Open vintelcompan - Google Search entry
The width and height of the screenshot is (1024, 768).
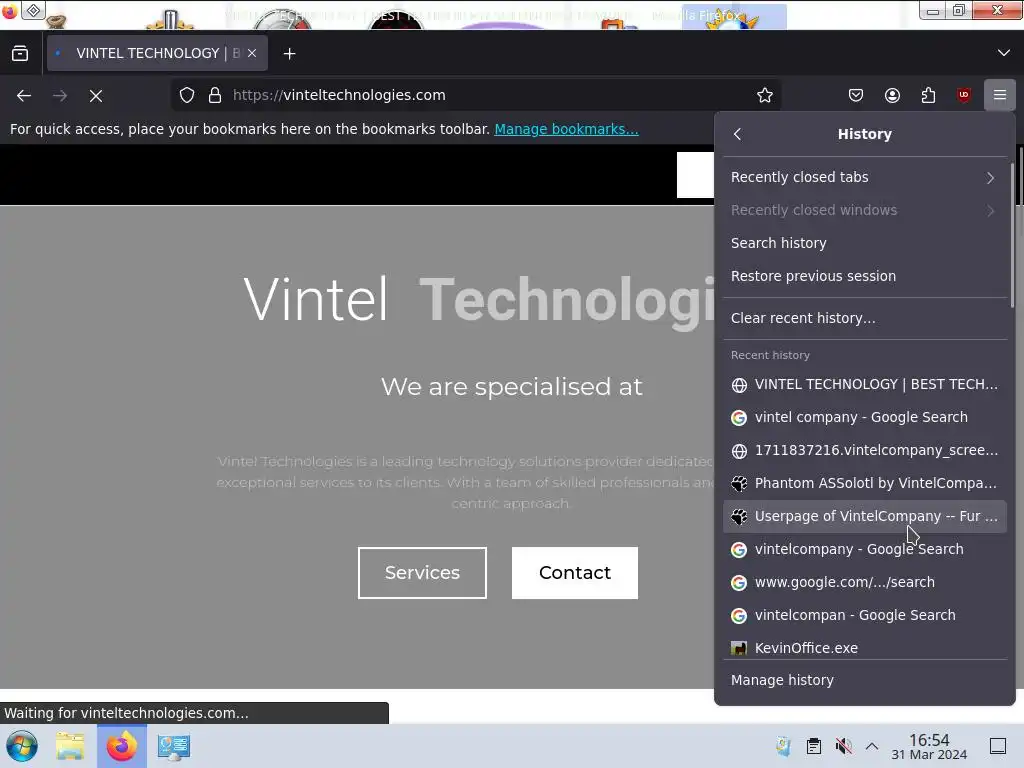[x=865, y=615]
